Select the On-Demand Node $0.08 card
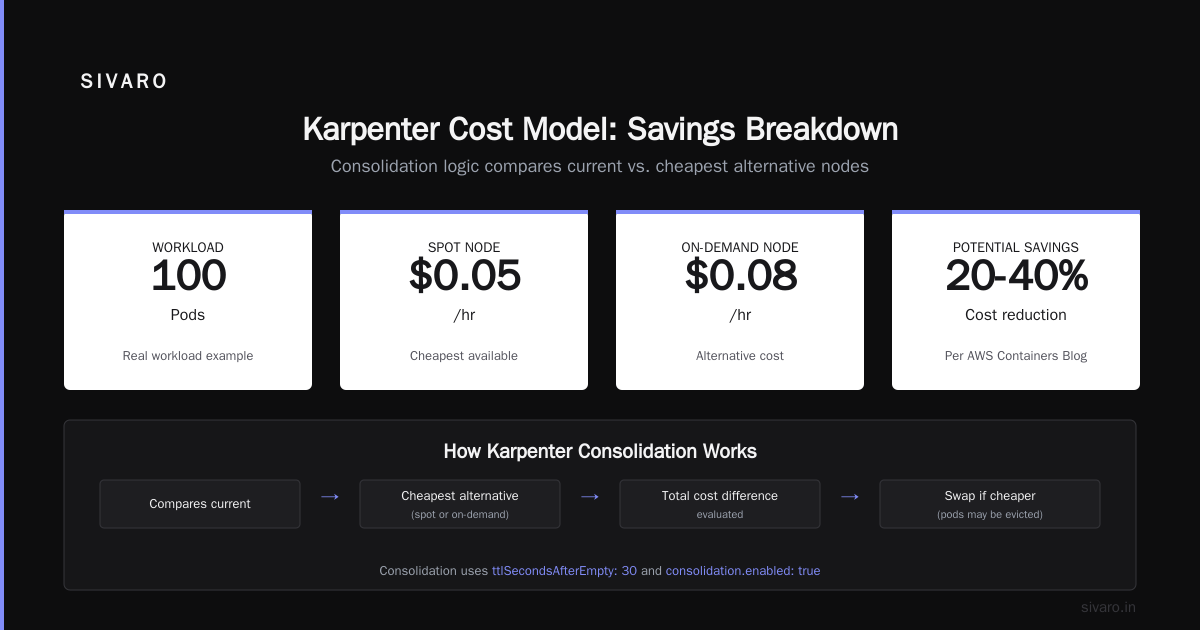This screenshot has width=1200, height=630. pyautogui.click(x=740, y=300)
